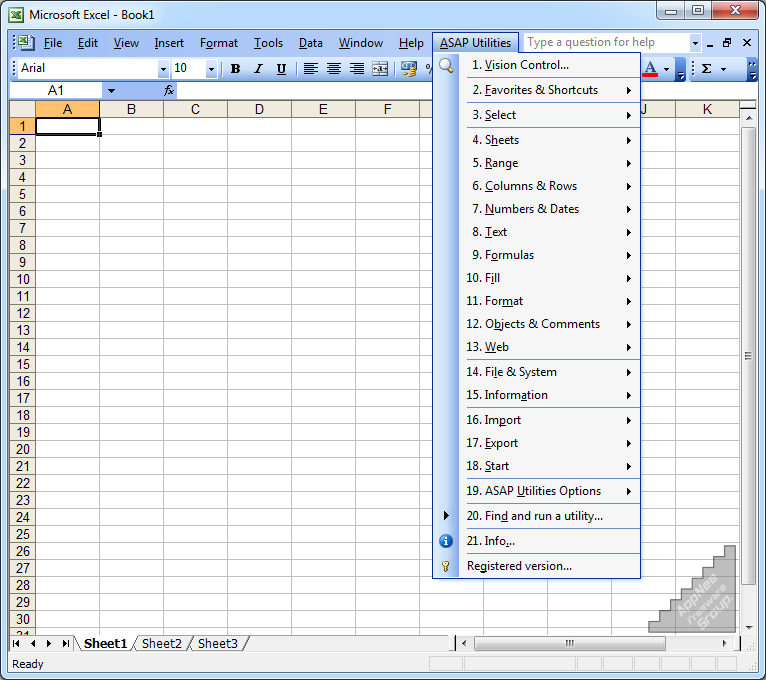Open the Fill submenu

click(550, 278)
